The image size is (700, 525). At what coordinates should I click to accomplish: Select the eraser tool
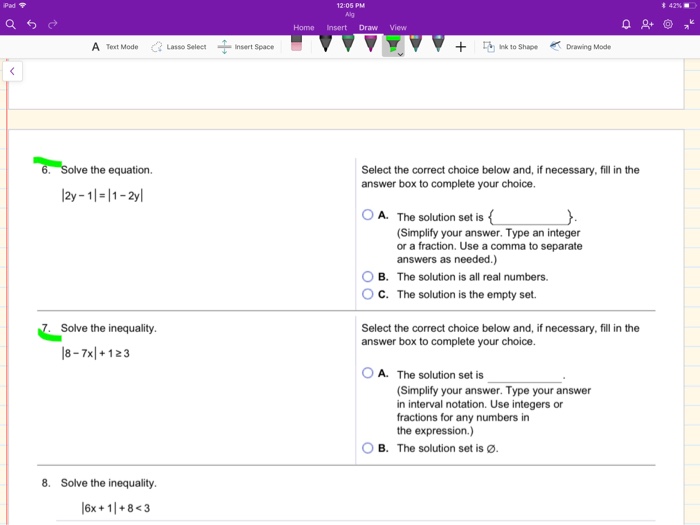pos(296,44)
